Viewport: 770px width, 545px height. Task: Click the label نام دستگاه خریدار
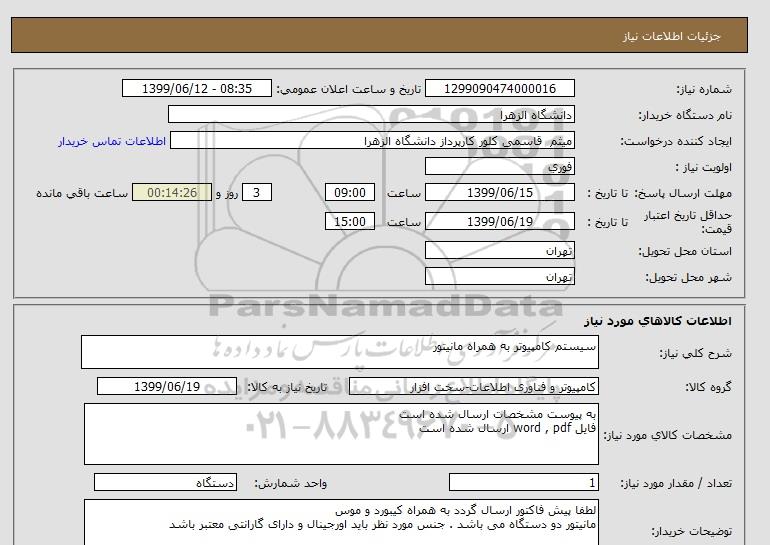(x=685, y=115)
